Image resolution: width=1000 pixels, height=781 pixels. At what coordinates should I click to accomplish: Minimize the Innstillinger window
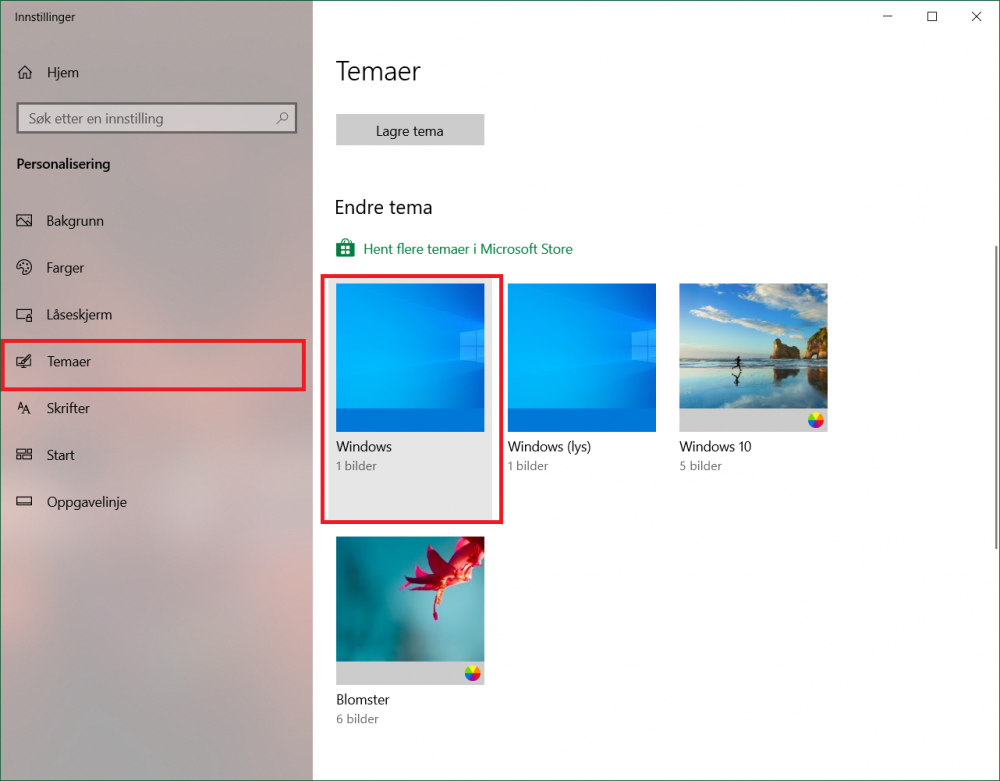(x=887, y=17)
